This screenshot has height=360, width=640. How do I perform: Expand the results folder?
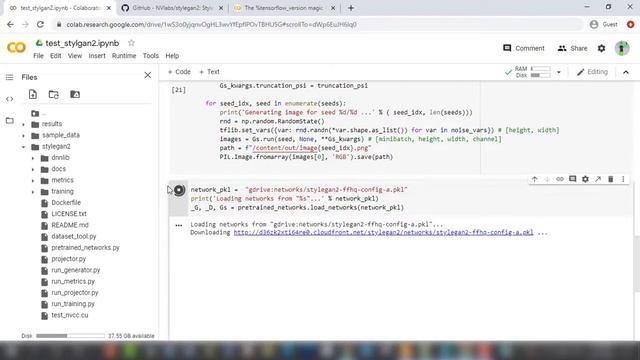coord(23,124)
